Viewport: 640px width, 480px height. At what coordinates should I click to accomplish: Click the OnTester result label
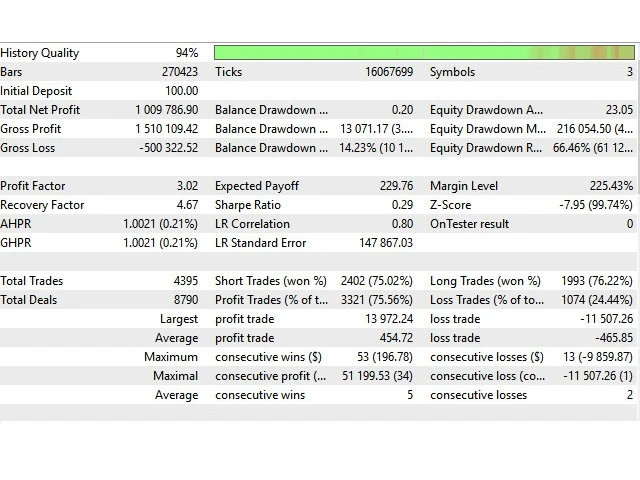tap(469, 224)
